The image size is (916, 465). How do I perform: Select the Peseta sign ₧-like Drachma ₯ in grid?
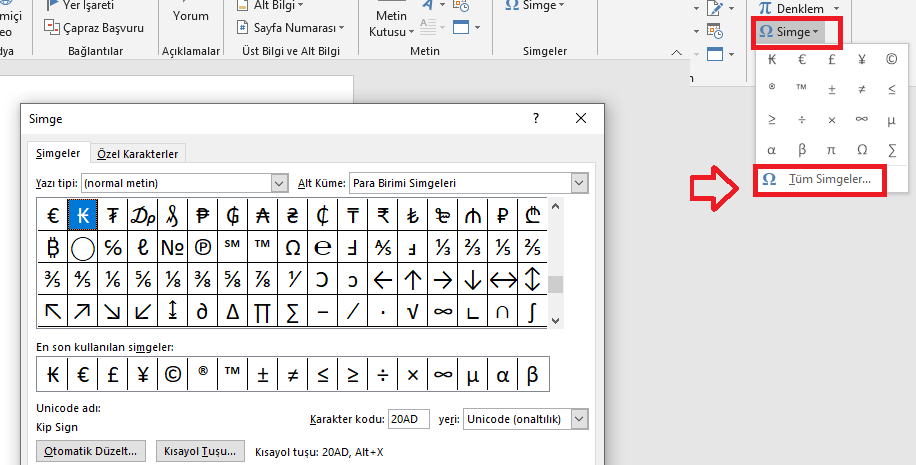point(143,215)
